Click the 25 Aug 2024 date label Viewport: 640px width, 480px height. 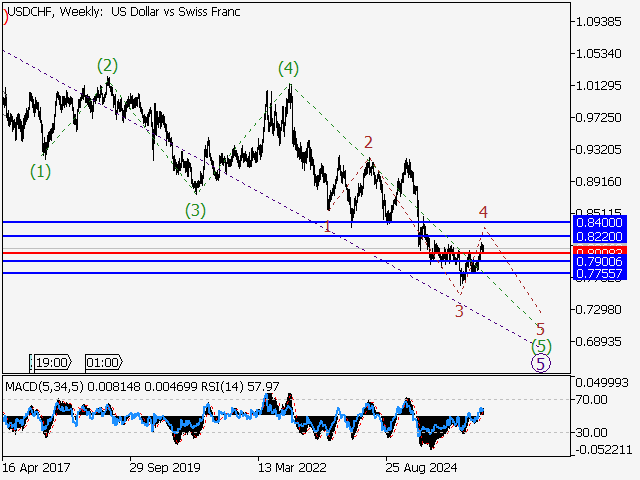(421, 467)
